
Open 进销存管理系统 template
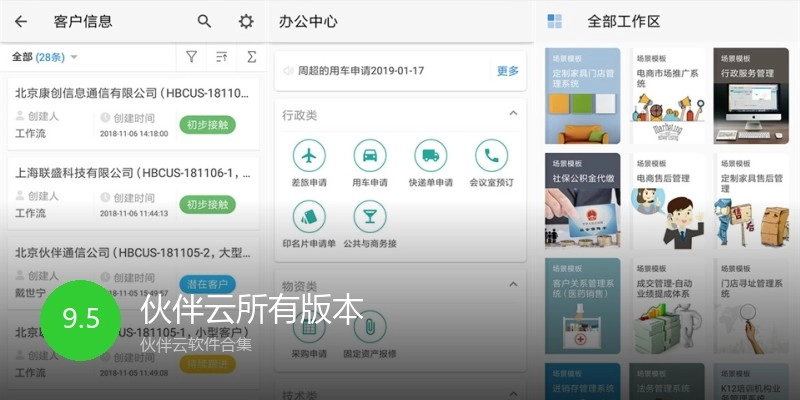[583, 382]
